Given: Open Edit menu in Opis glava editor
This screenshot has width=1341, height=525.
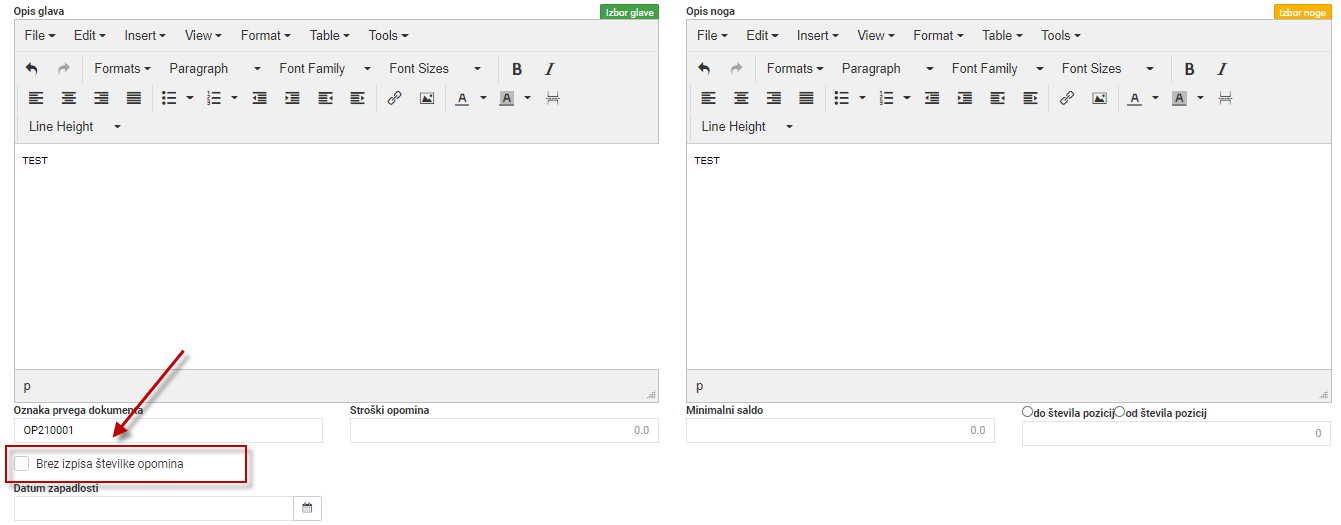Looking at the screenshot, I should pyautogui.click(x=89, y=35).
